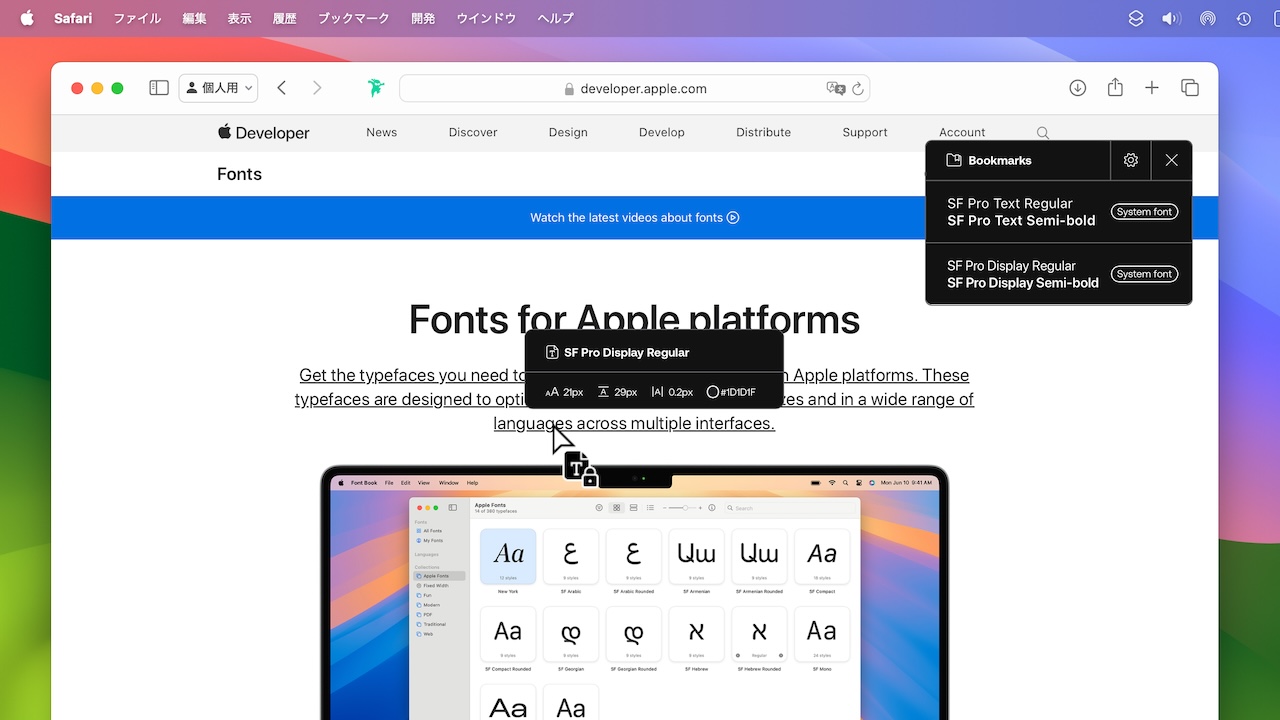Viewport: 1280px width, 720px height.
Task: Show the tab overview icon
Action: tap(1190, 88)
